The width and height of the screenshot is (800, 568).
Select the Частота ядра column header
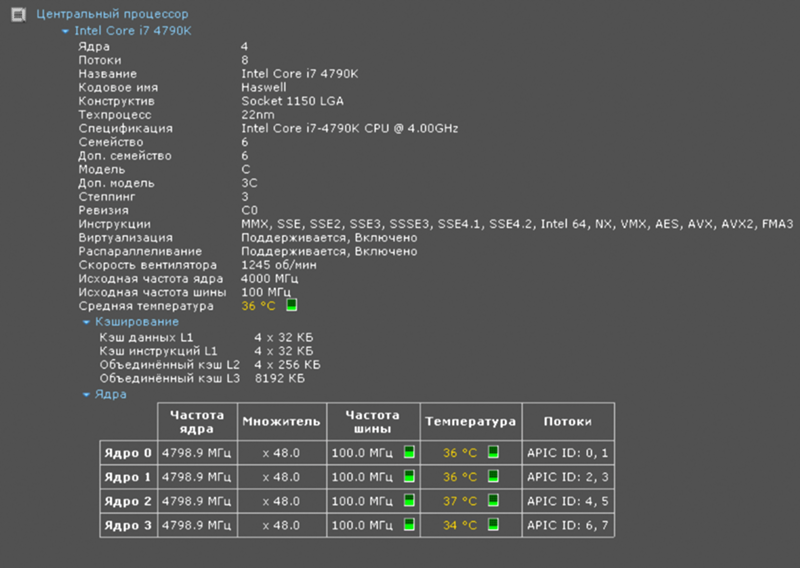197,422
